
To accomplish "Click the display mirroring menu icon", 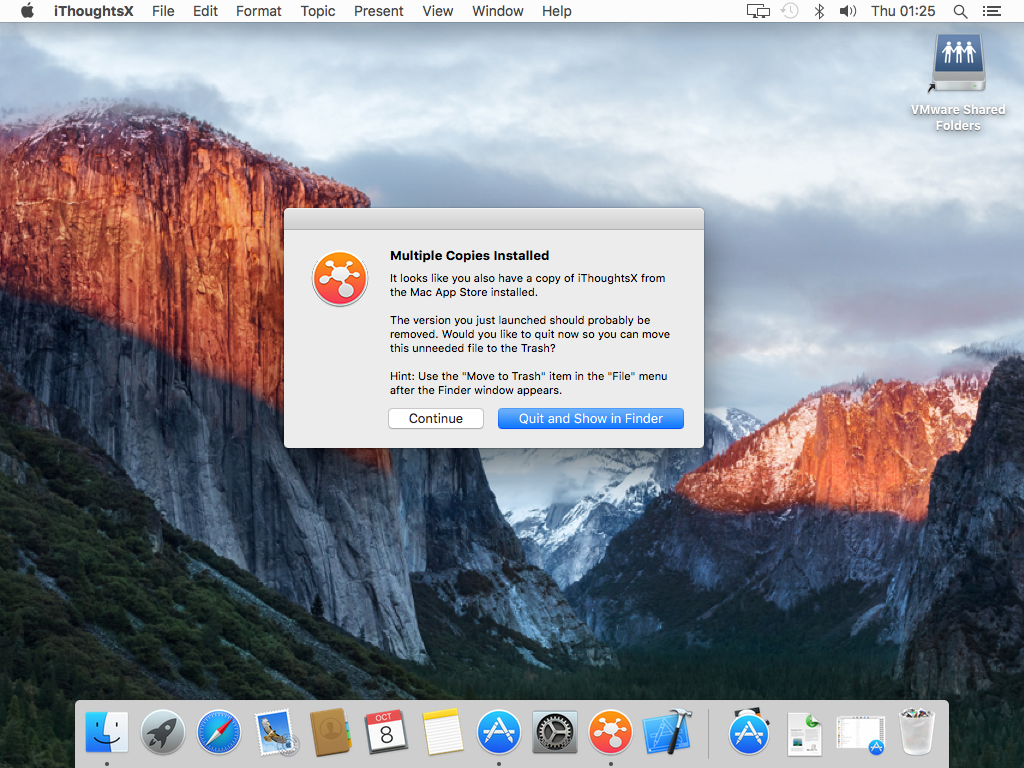I will [758, 11].
